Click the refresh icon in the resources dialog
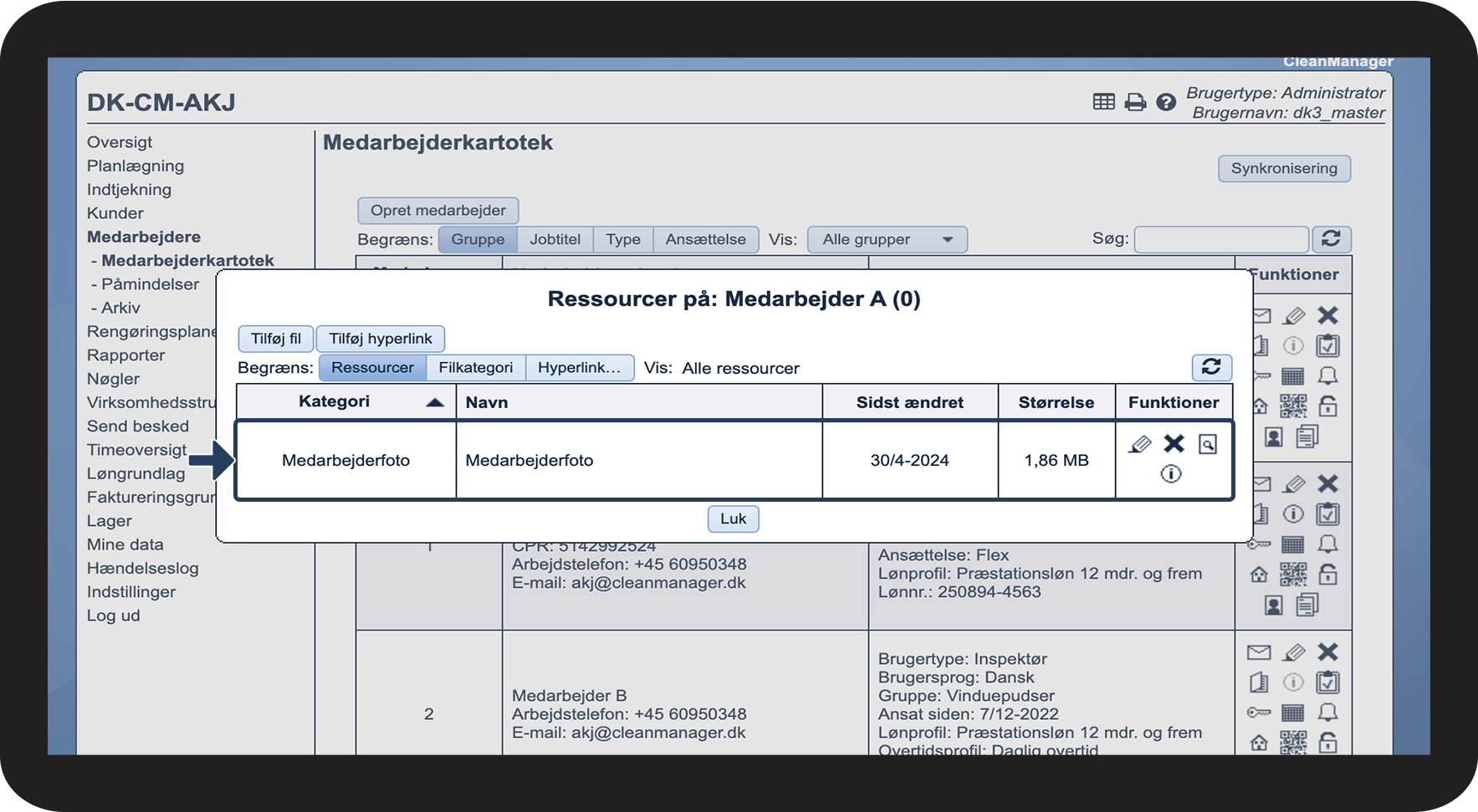 coord(1210,367)
